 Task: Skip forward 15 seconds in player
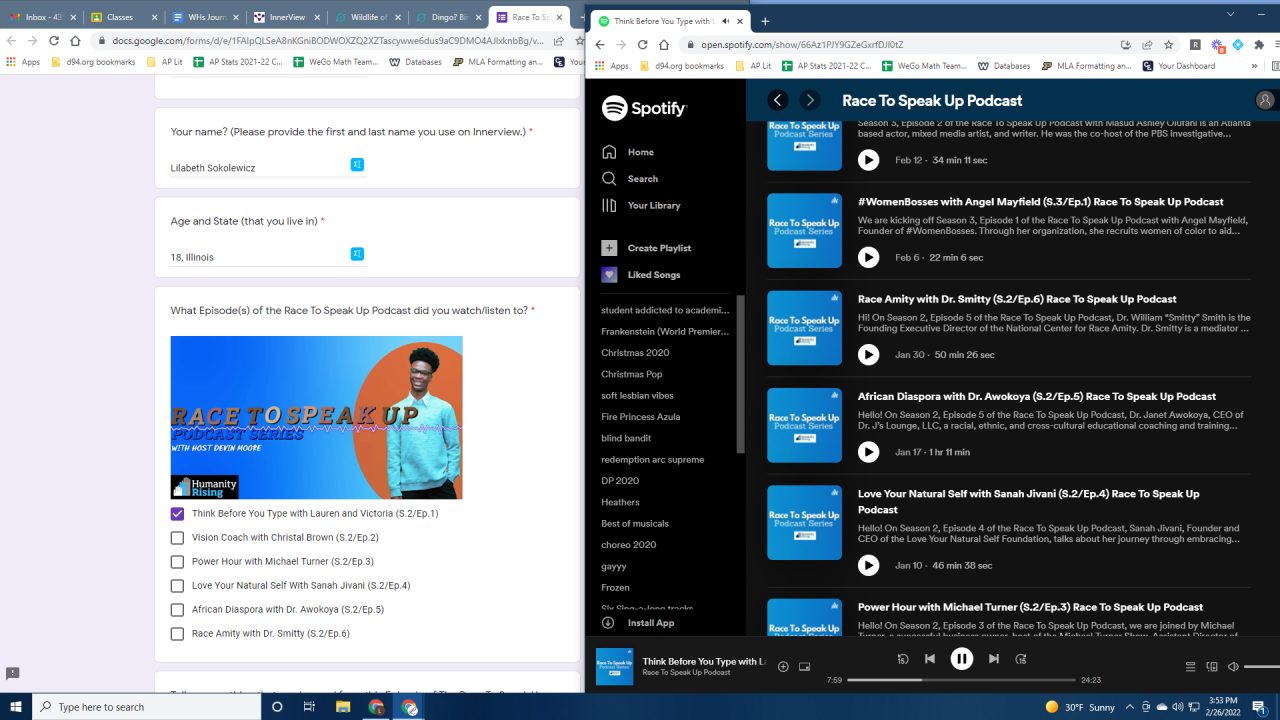(x=1020, y=659)
